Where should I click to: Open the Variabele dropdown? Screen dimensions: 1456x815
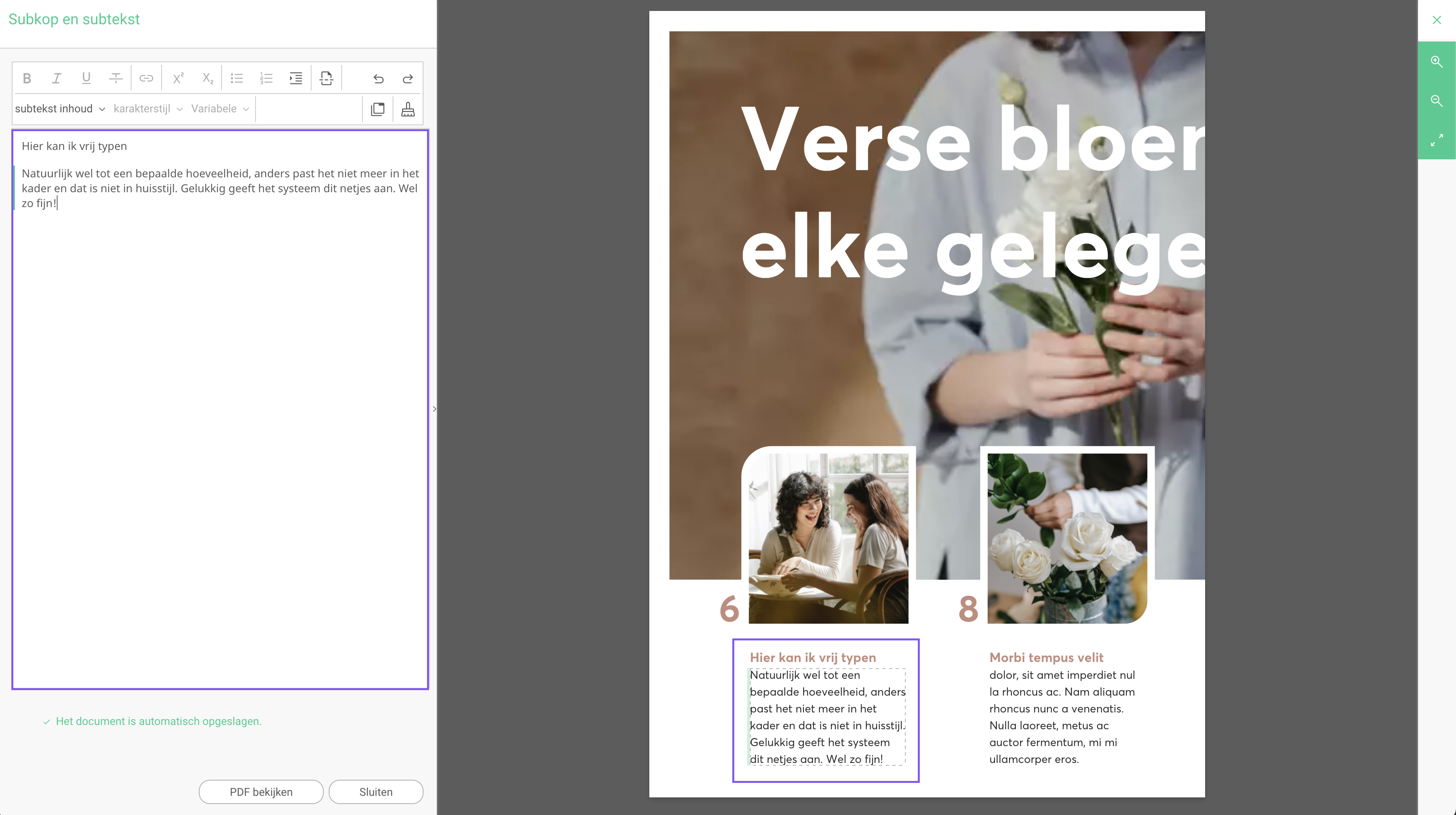tap(220, 108)
